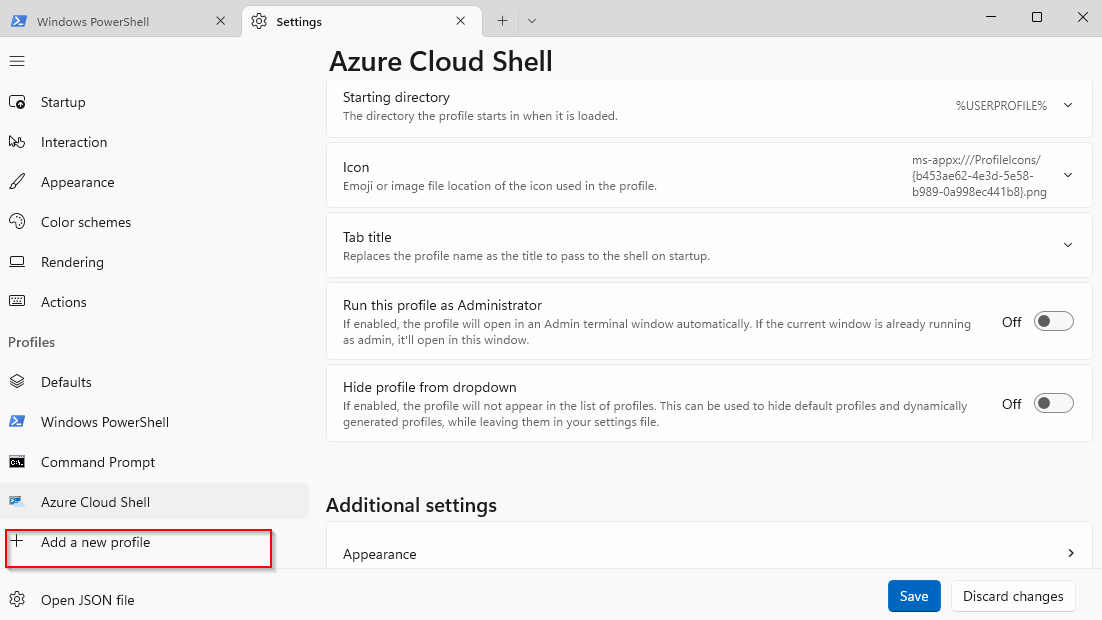Select the Windows PowerShell profile entry
This screenshot has height=620, width=1102.
point(155,422)
